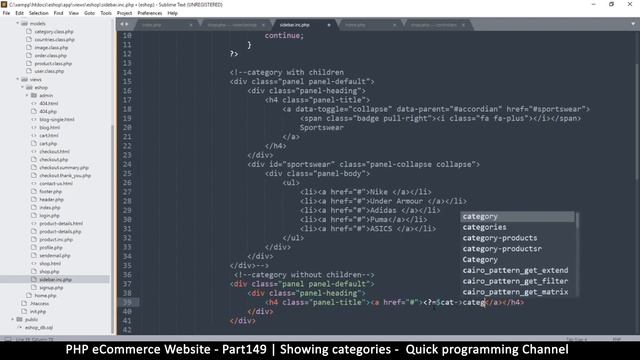The width and height of the screenshot is (640, 360).
Task: Open header.php file
Action: tap(51, 200)
